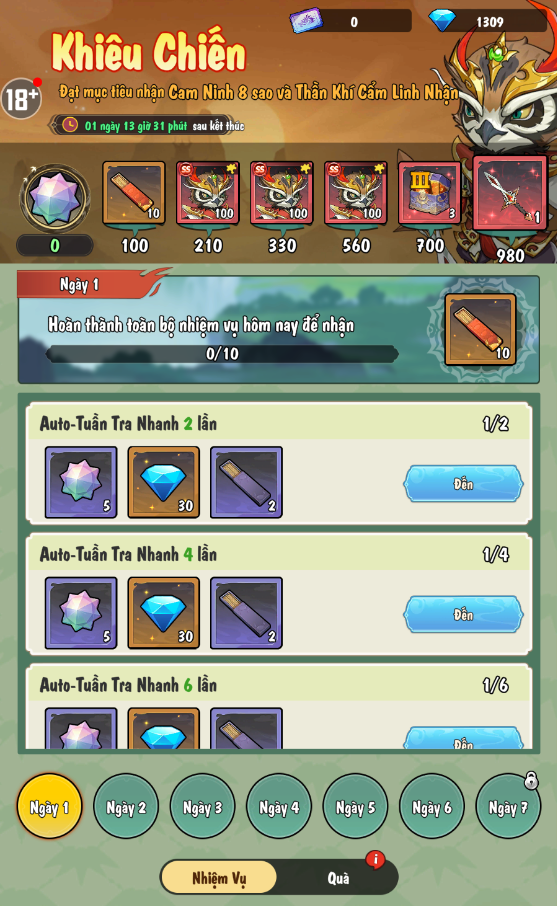
Task: Inspect the SS owl hero reward at 560
Action: (356, 192)
